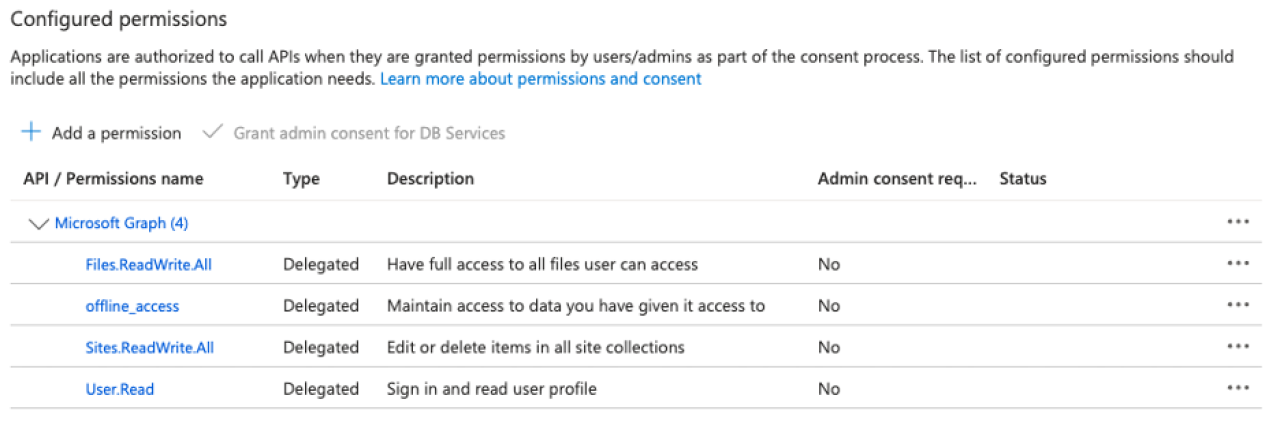Open the Sites.ReadWrite.All permission

pyautogui.click(x=150, y=348)
